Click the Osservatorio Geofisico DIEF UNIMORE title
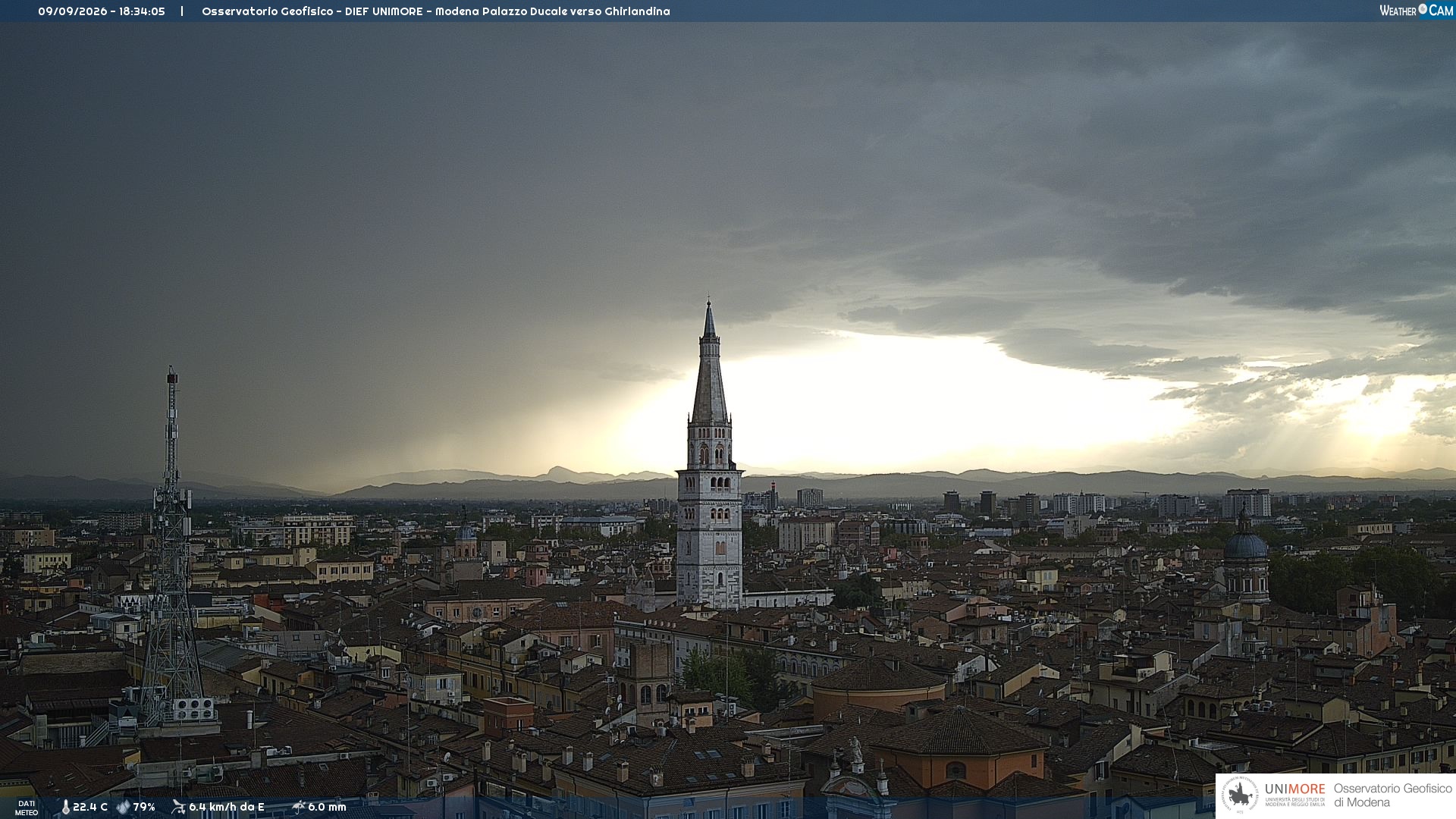The width and height of the screenshot is (1456, 819). 312,11
